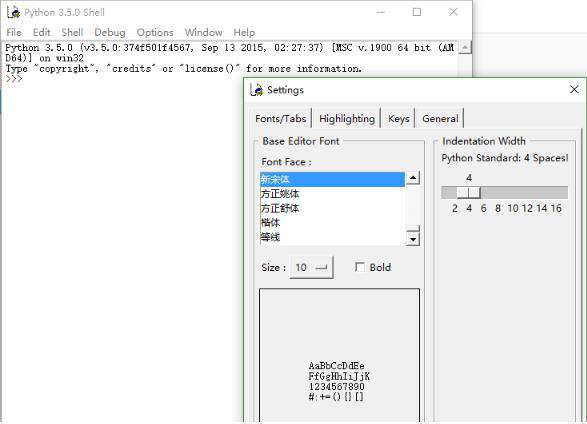Open the Help menu
The image size is (587, 424).
244,33
